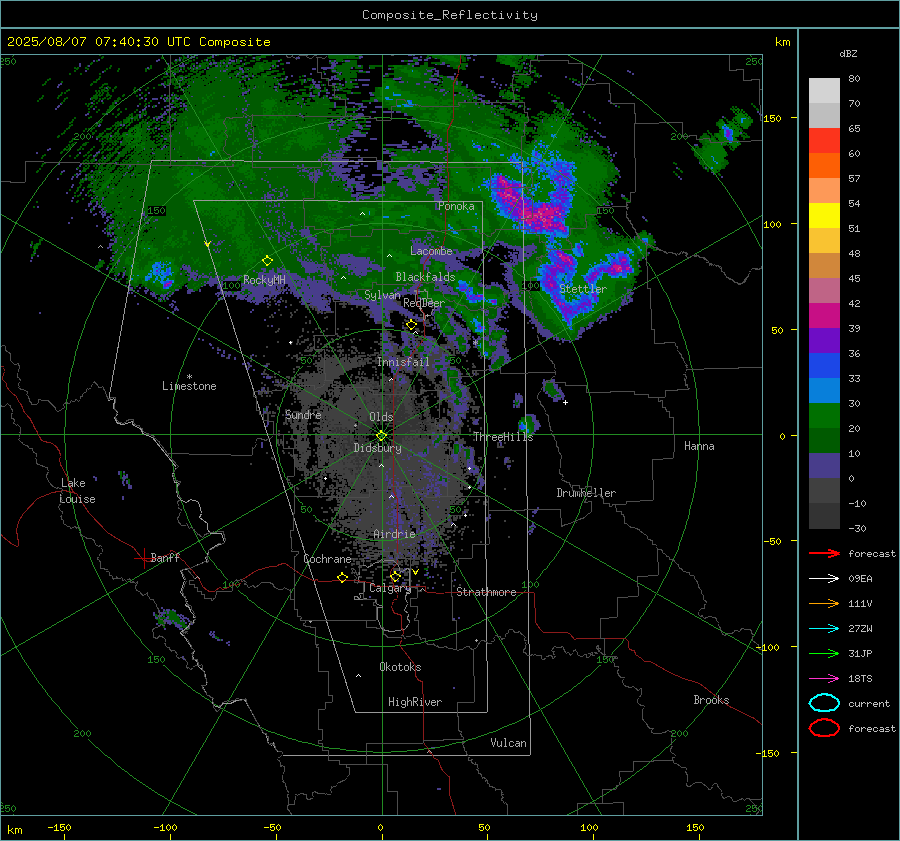900x841 pixels.
Task: Click the yellow diamond marker below Cochrane
Action: 342,577
